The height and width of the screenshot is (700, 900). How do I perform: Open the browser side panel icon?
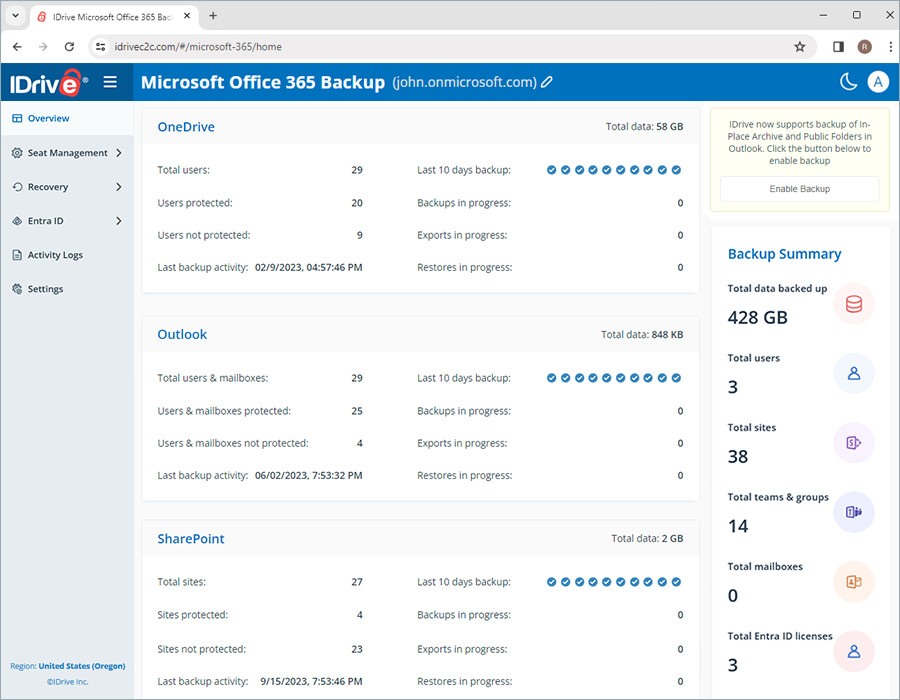(838, 47)
